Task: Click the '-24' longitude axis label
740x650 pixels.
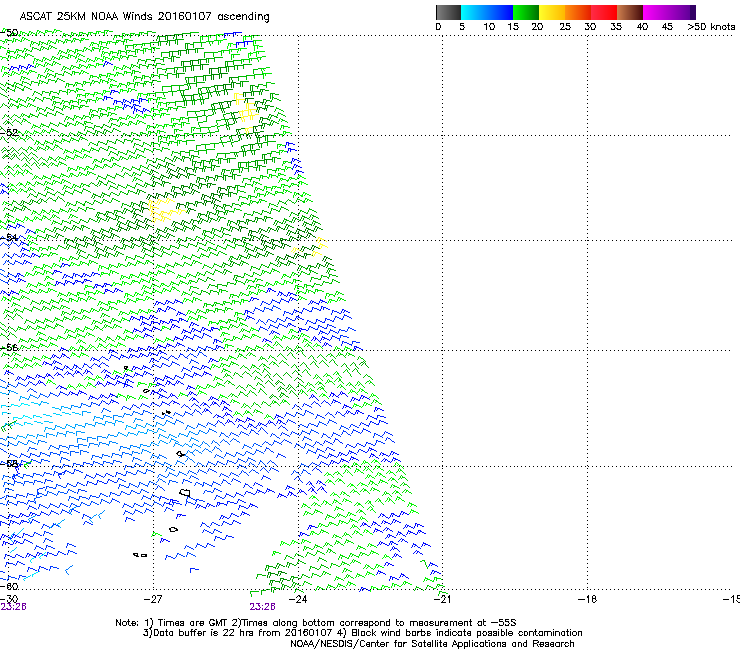Action: pos(298,599)
